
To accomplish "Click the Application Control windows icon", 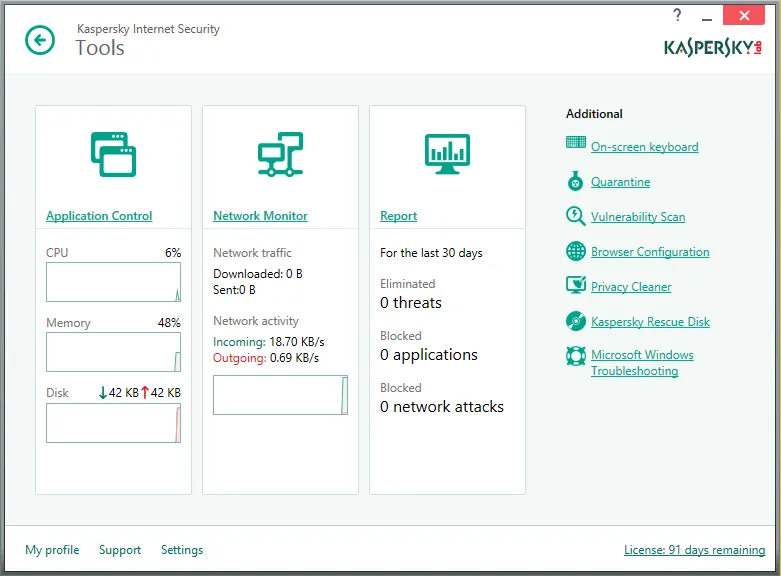I will [114, 154].
